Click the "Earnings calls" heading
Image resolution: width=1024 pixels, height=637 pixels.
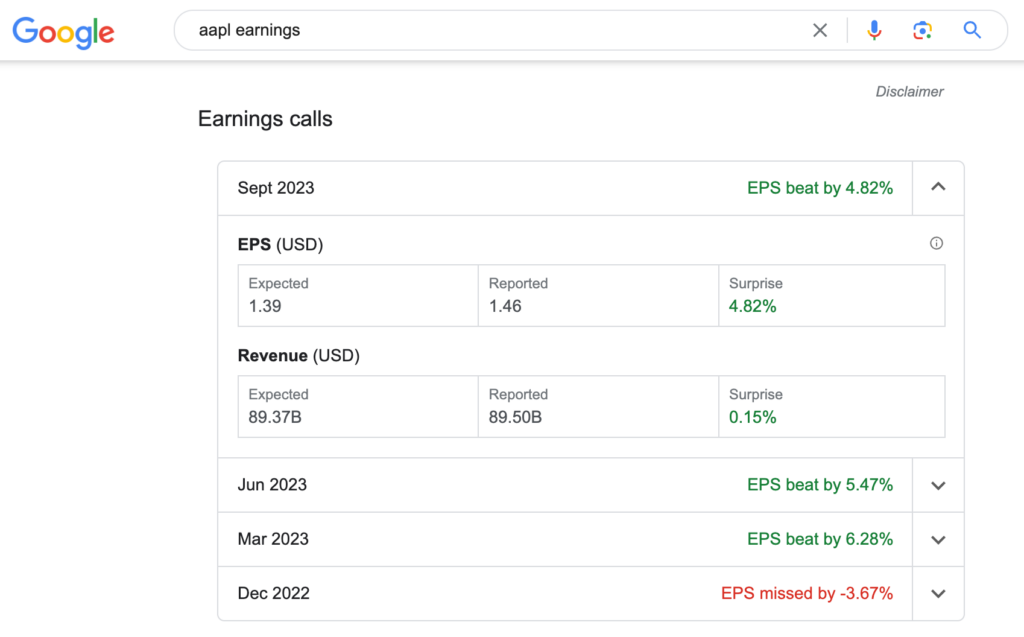pos(265,119)
